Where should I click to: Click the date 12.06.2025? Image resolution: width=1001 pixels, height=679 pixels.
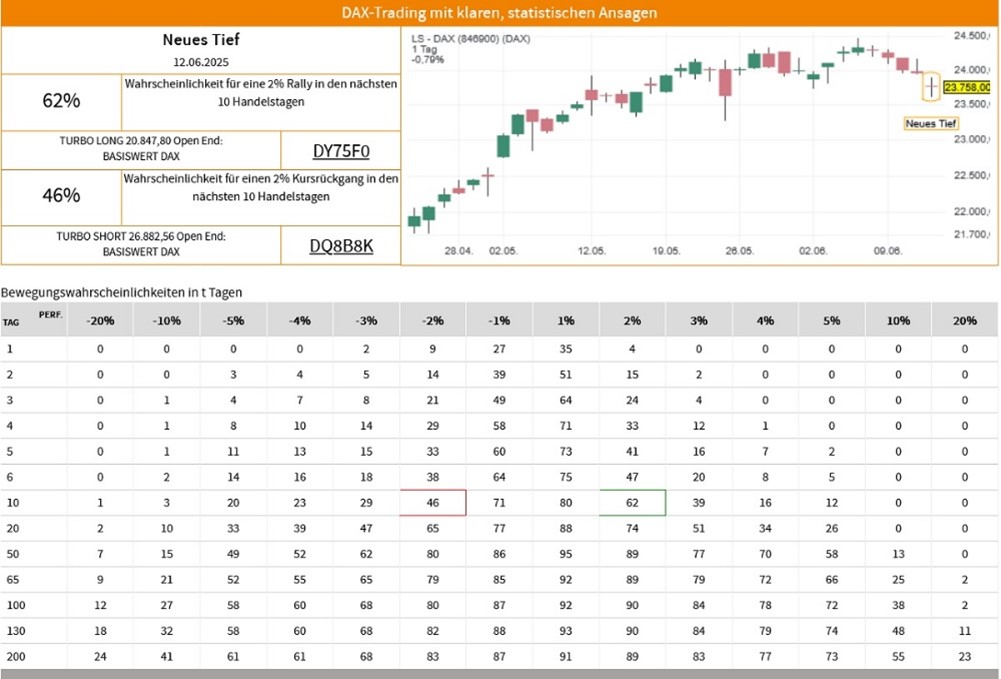(x=200, y=63)
